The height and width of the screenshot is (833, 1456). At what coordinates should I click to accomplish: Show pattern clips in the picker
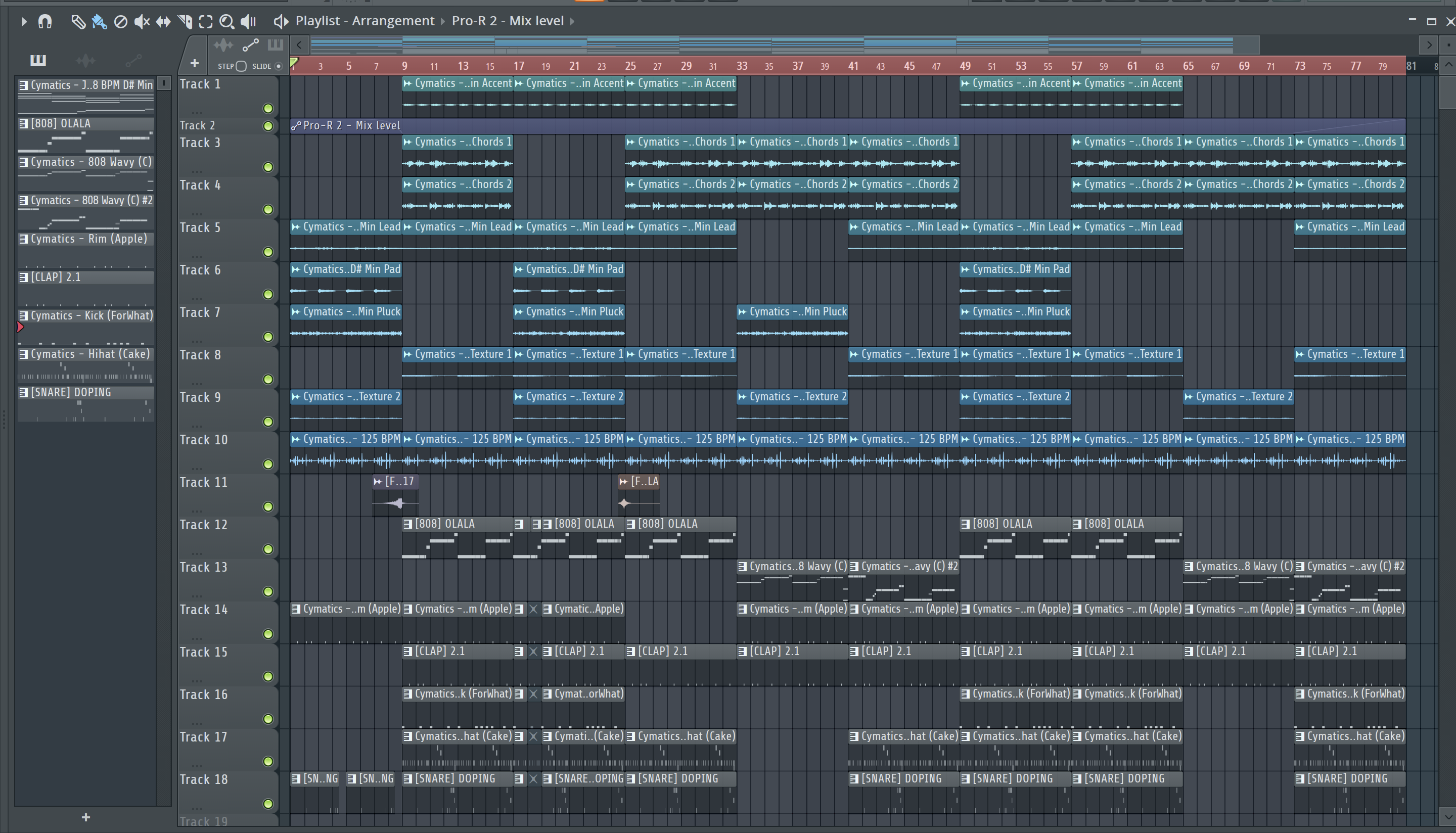click(x=38, y=60)
